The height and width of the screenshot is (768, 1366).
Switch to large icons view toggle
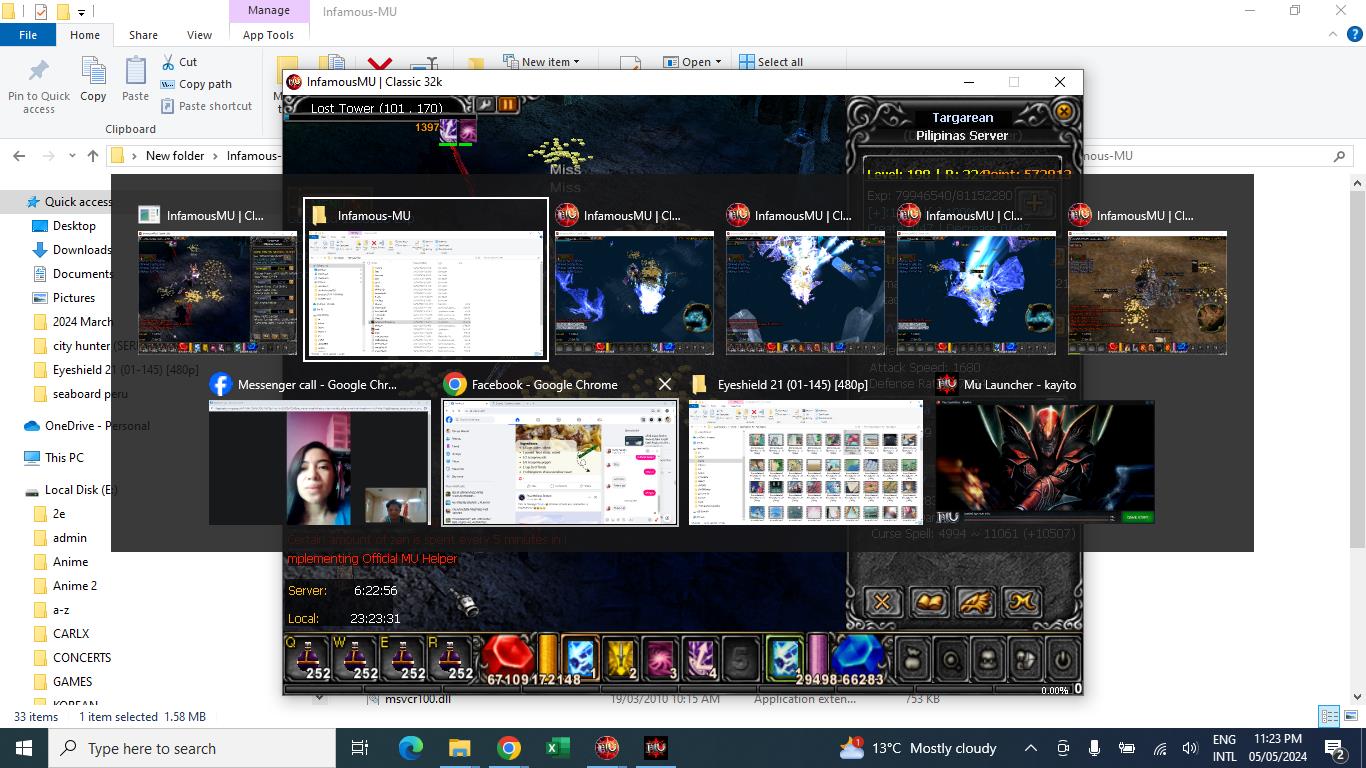[1350, 717]
